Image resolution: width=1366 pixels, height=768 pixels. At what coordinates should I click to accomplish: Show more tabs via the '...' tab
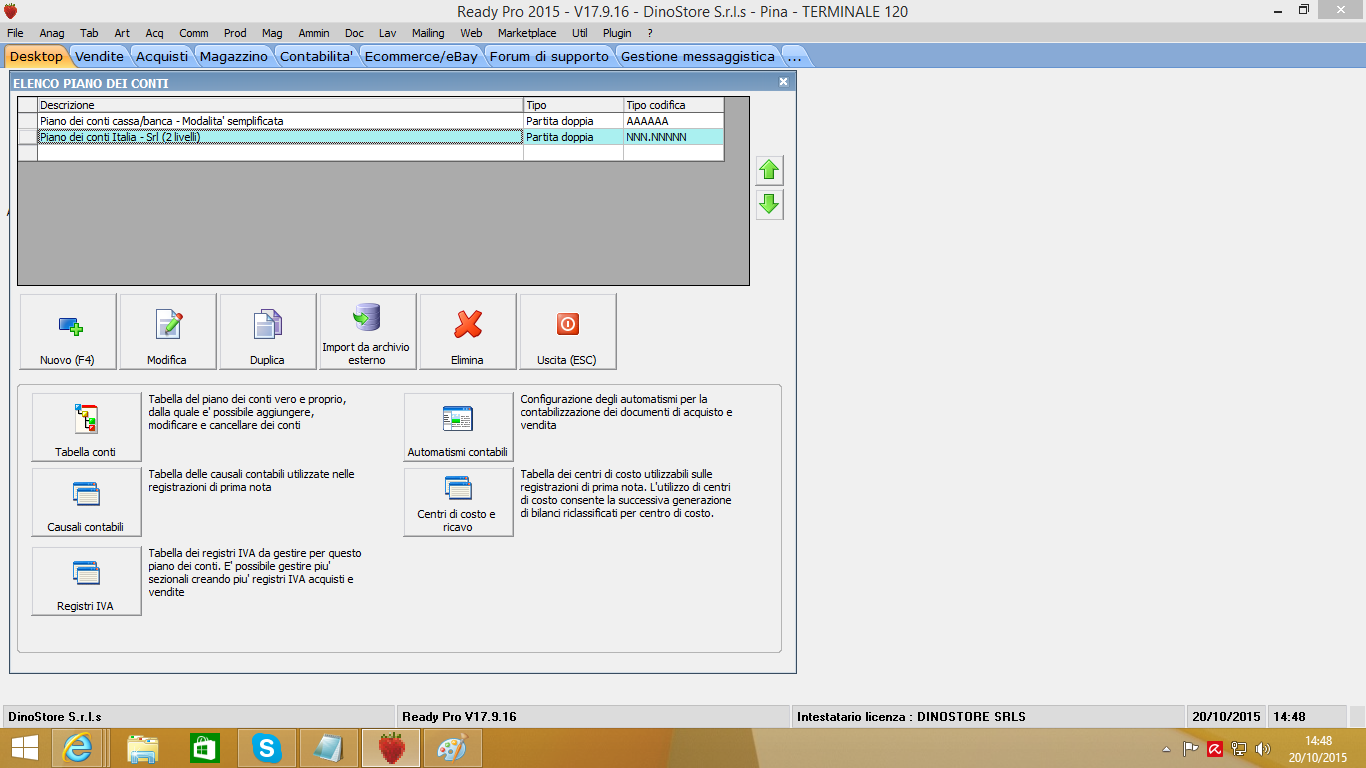coord(795,56)
